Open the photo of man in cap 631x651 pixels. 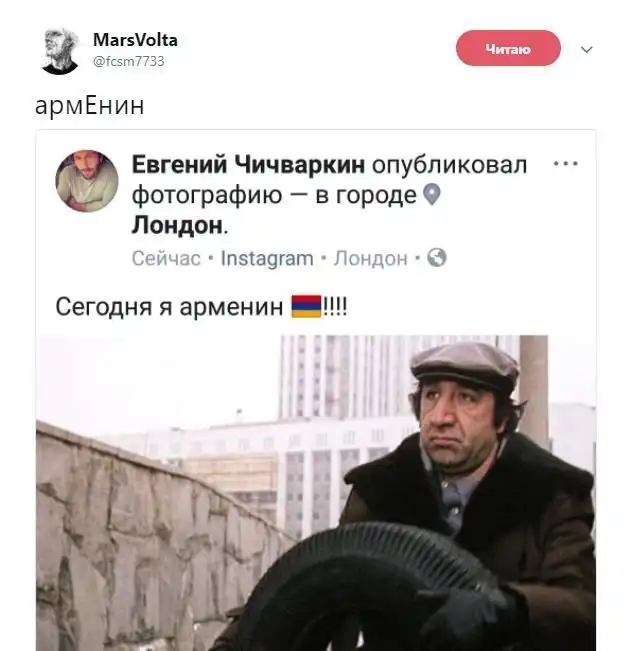316,493
